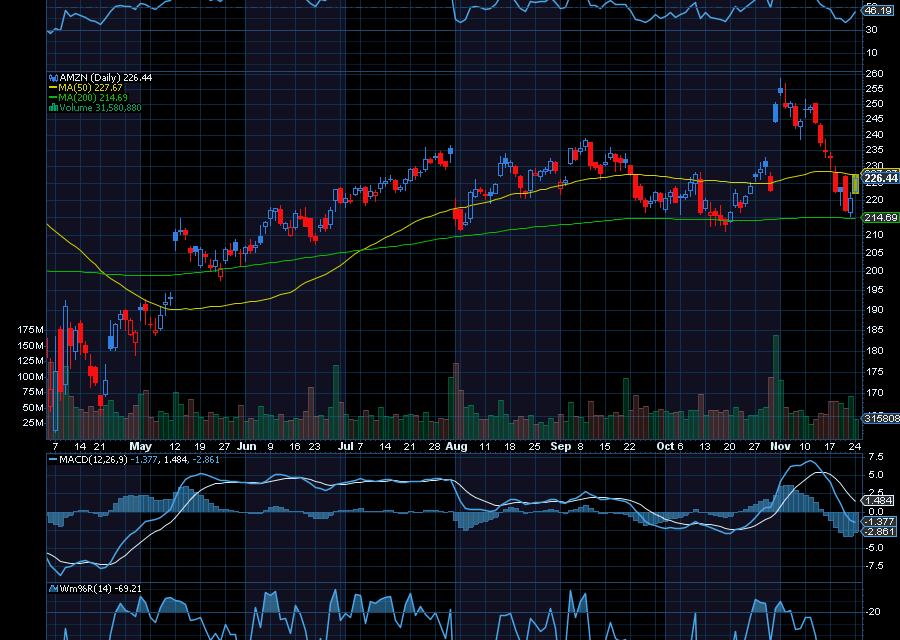Image resolution: width=900 pixels, height=640 pixels.
Task: Click the Wm%R waveform icon in the bottom pane
Action: point(53,590)
